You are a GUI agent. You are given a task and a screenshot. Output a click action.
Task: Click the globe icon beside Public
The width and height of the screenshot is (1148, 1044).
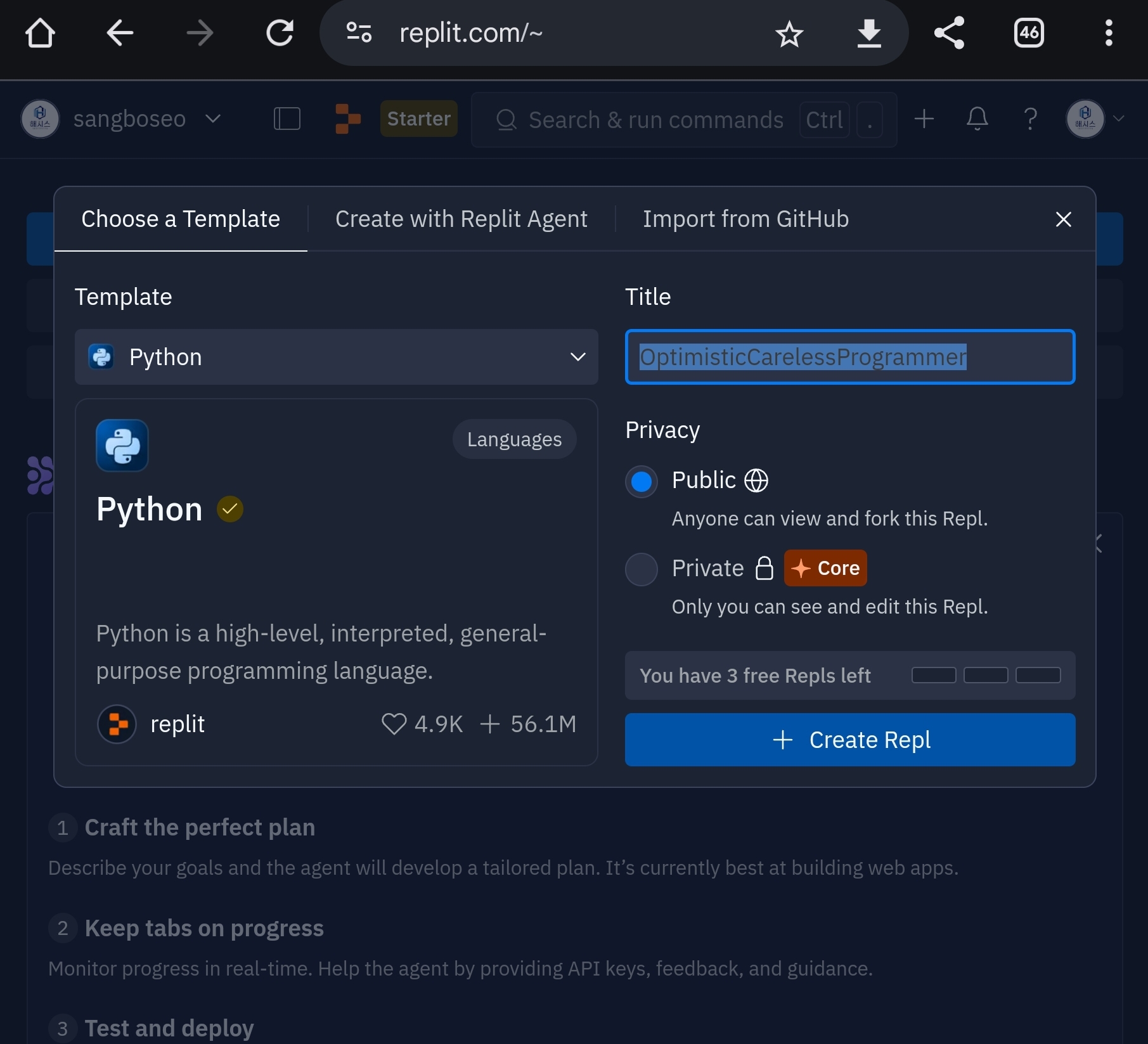point(756,480)
